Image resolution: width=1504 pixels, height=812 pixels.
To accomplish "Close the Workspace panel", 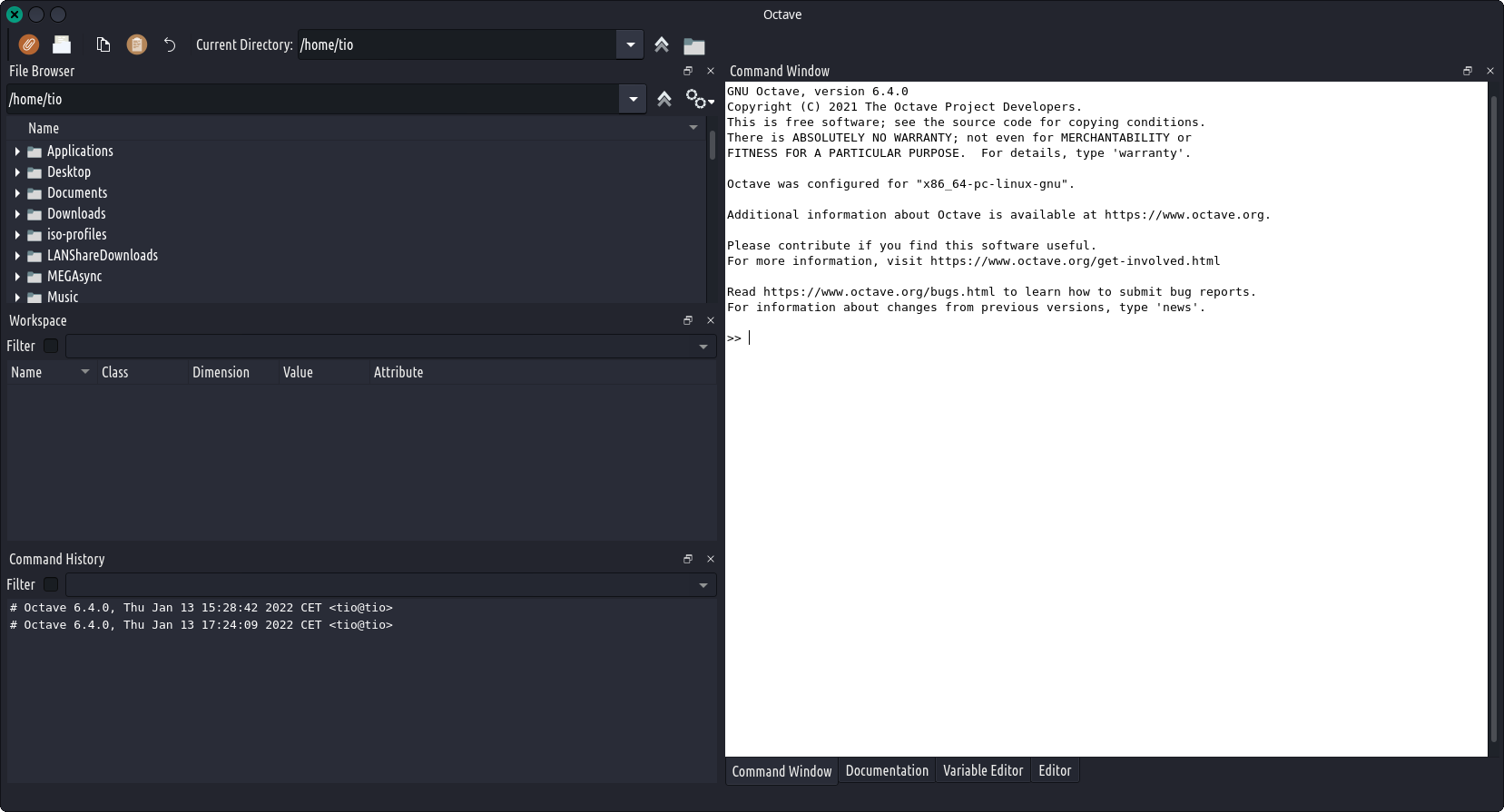I will (x=711, y=320).
